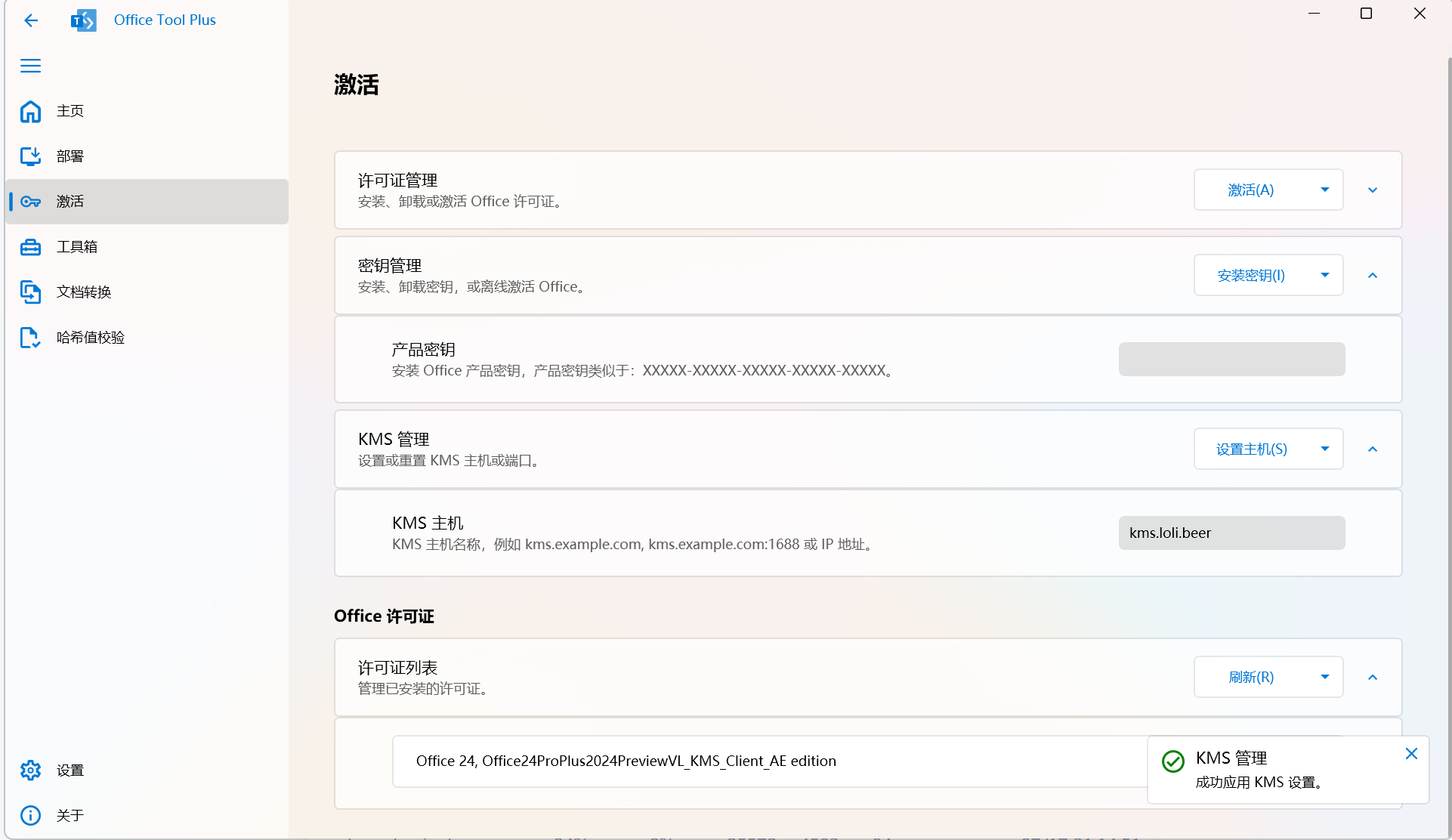The width and height of the screenshot is (1452, 840).
Task: Click the 激活(A) activate button
Action: pyautogui.click(x=1250, y=190)
